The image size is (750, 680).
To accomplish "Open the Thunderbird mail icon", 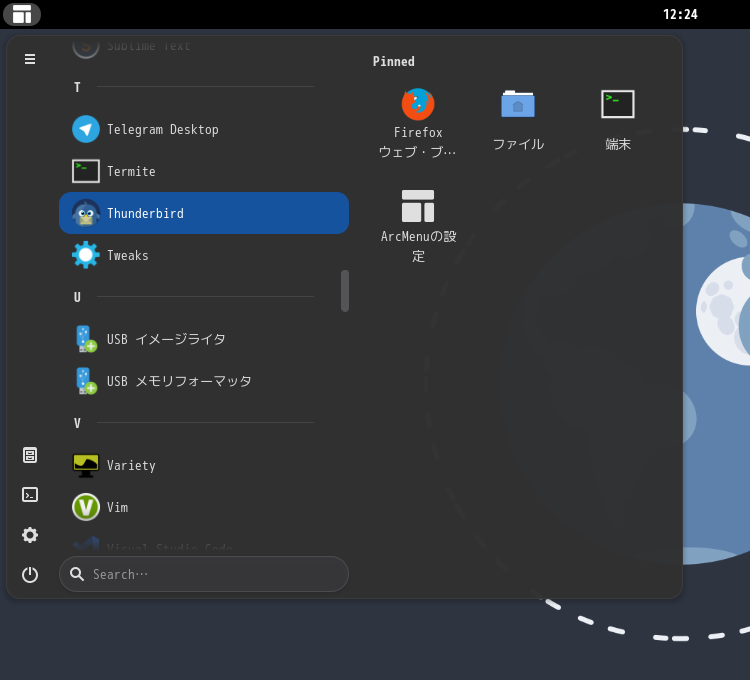I will 86,213.
